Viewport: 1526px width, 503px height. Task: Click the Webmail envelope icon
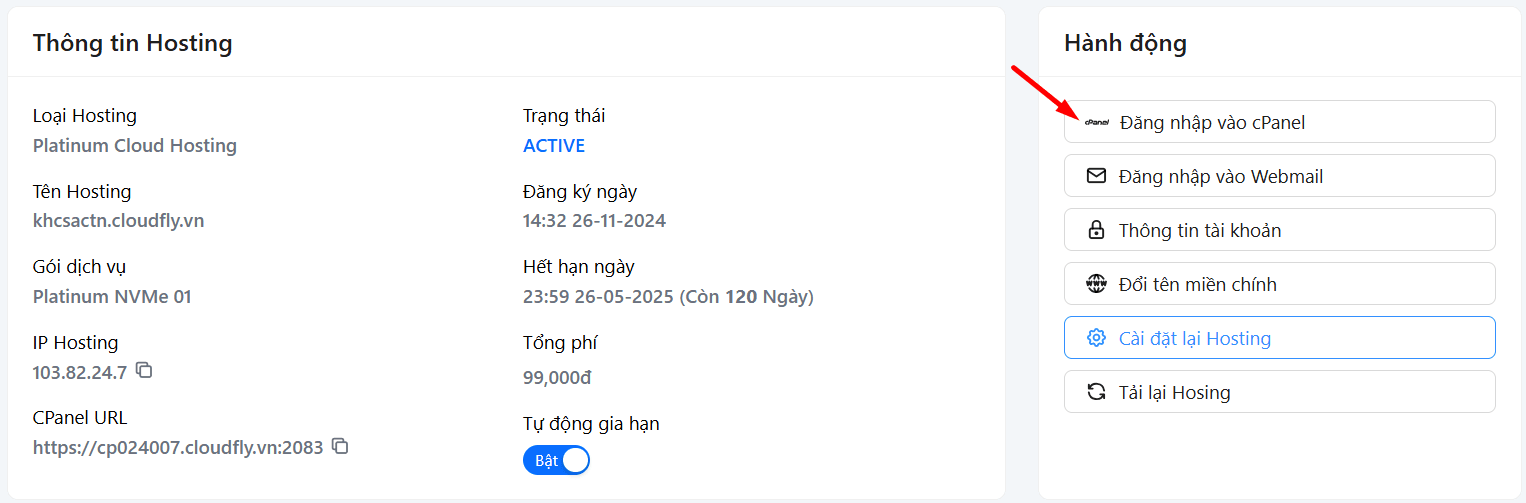coord(1096,176)
